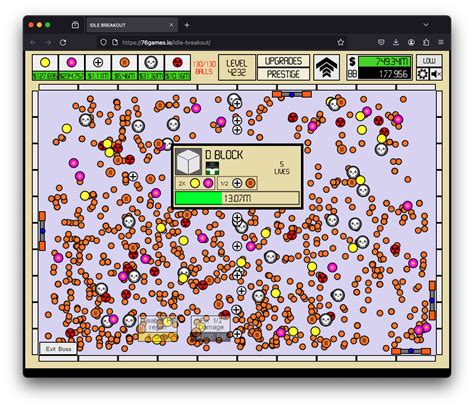Screen dimensions: 474x408
Task: Open the Pocket save icon
Action: coord(381,42)
